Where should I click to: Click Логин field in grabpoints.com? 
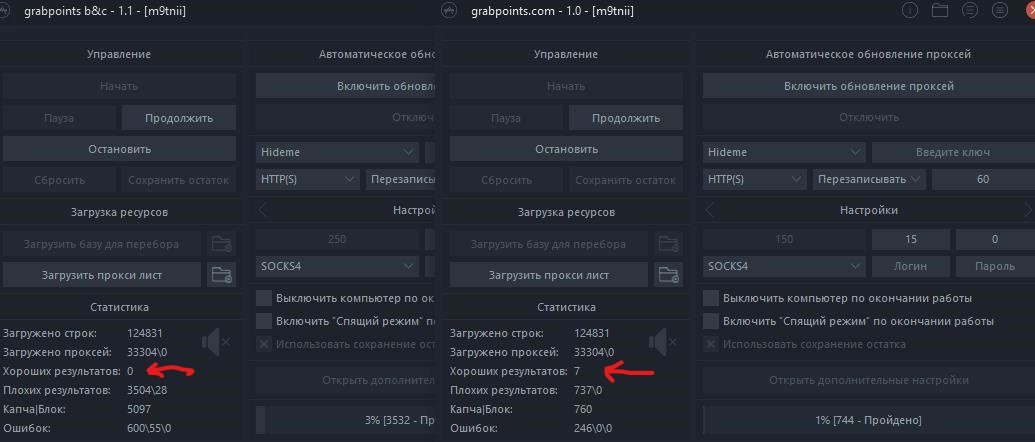tap(911, 267)
